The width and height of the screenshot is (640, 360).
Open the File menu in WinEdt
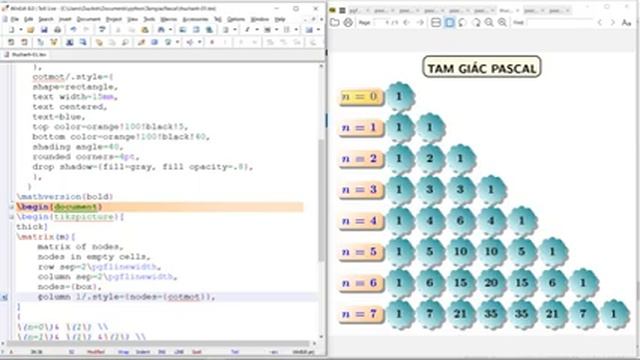[15, 19]
